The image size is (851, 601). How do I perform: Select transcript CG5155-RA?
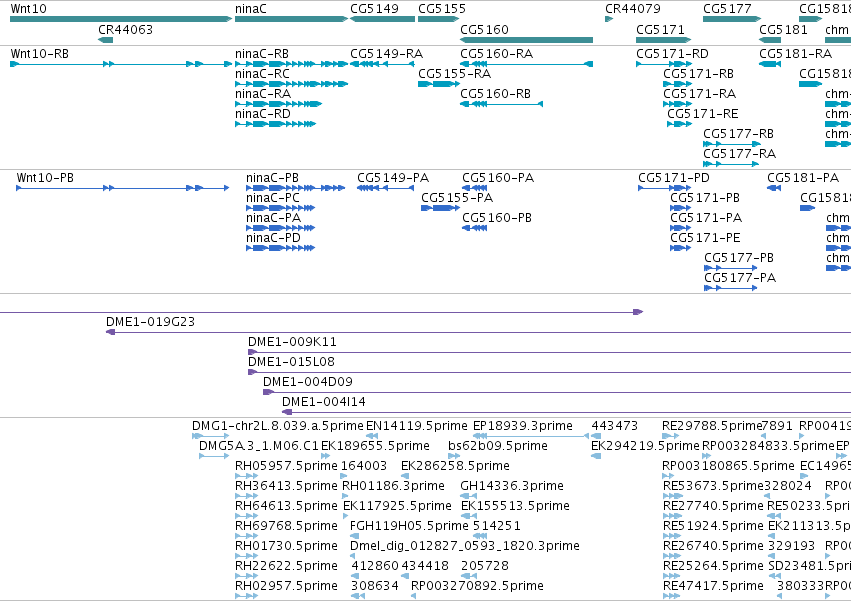click(x=439, y=84)
